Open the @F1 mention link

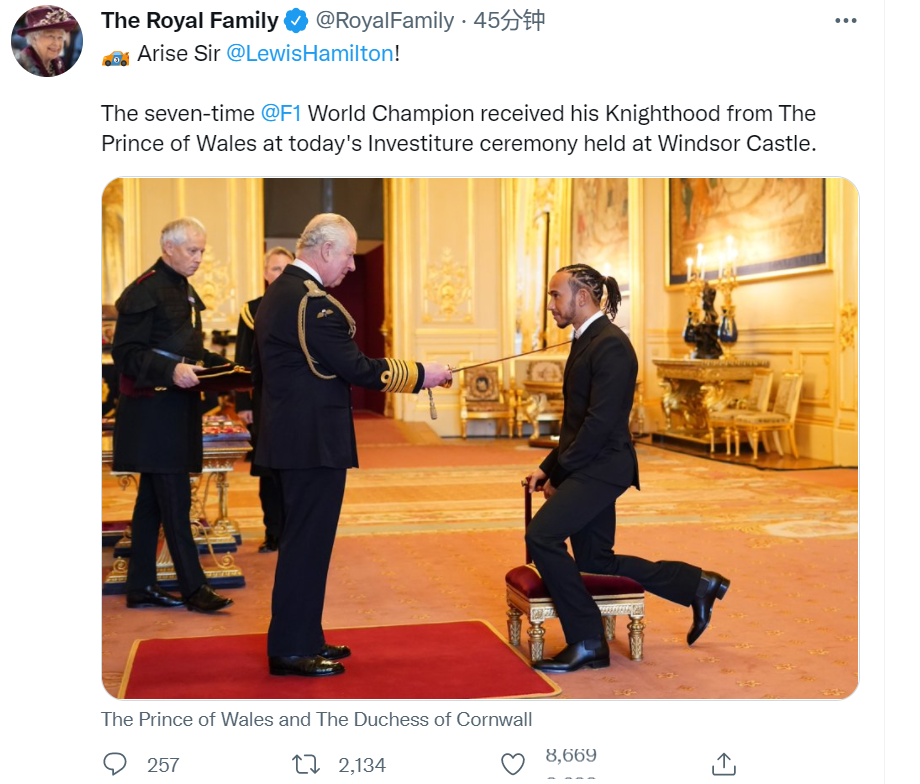281,113
